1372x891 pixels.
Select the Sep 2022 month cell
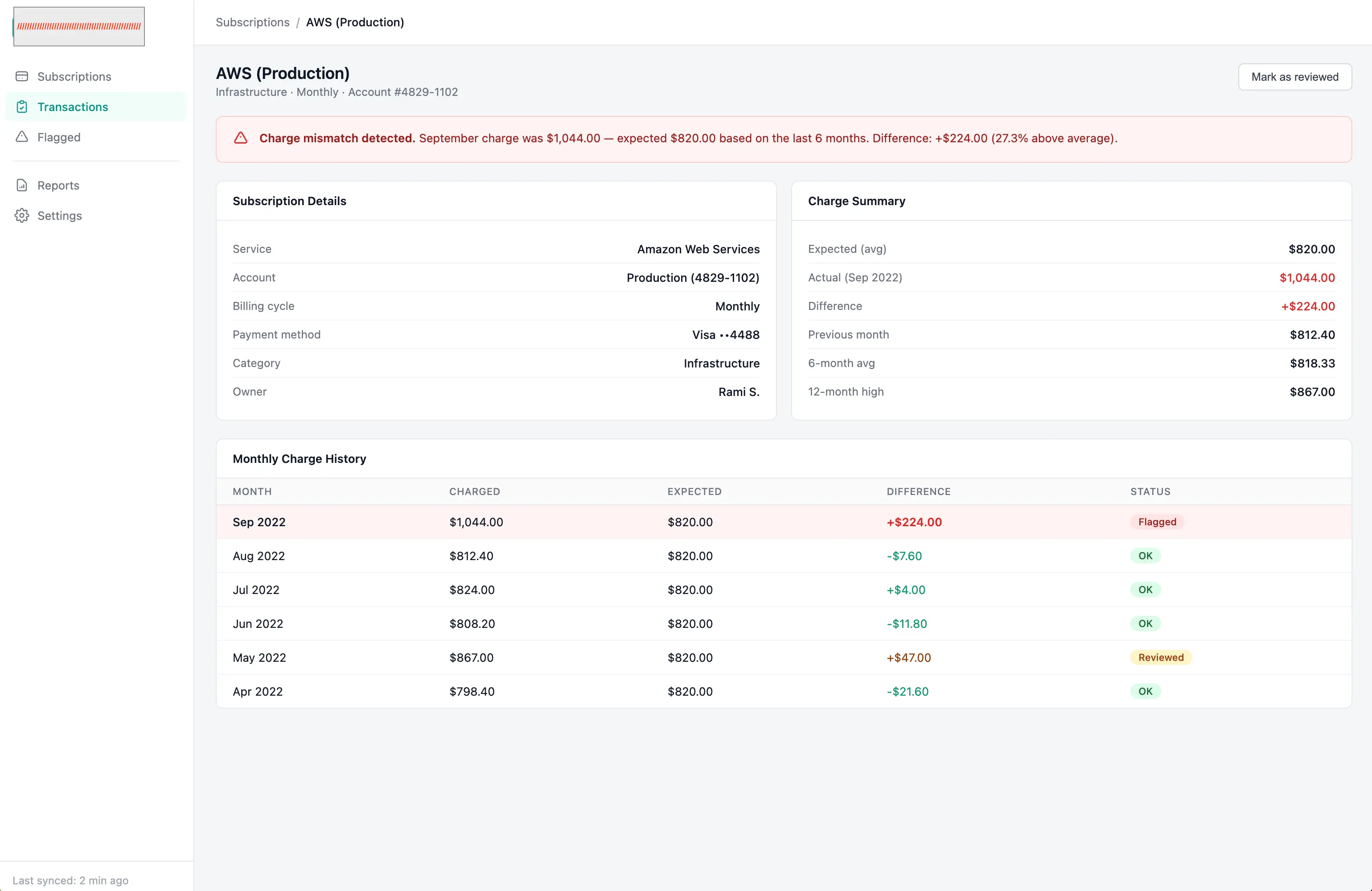[x=259, y=522]
